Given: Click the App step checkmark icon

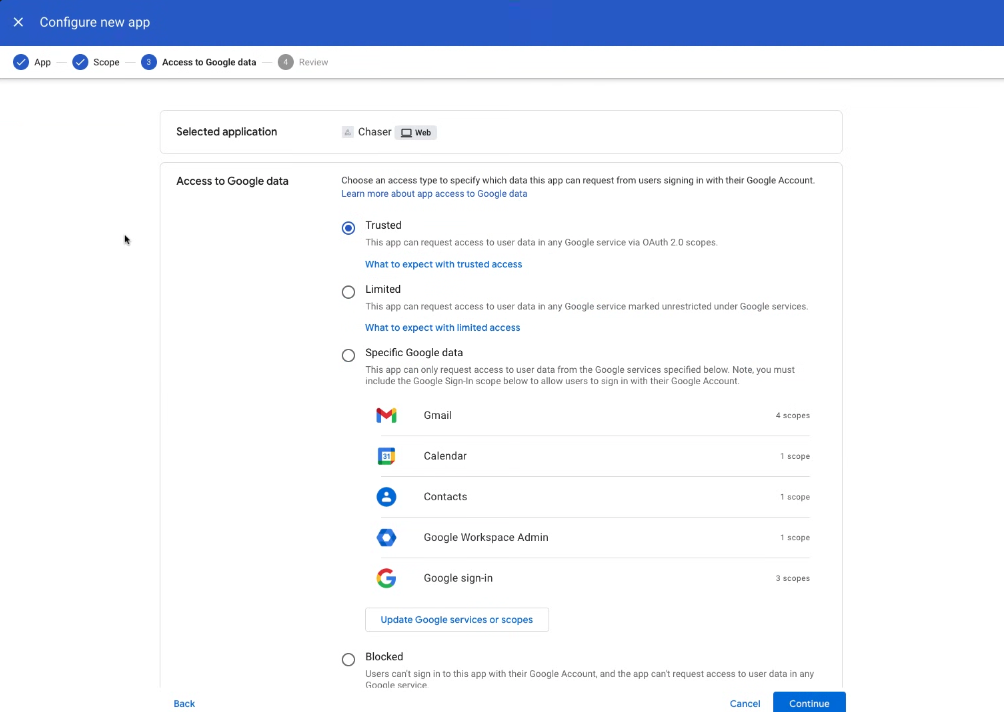Looking at the screenshot, I should click(20, 61).
